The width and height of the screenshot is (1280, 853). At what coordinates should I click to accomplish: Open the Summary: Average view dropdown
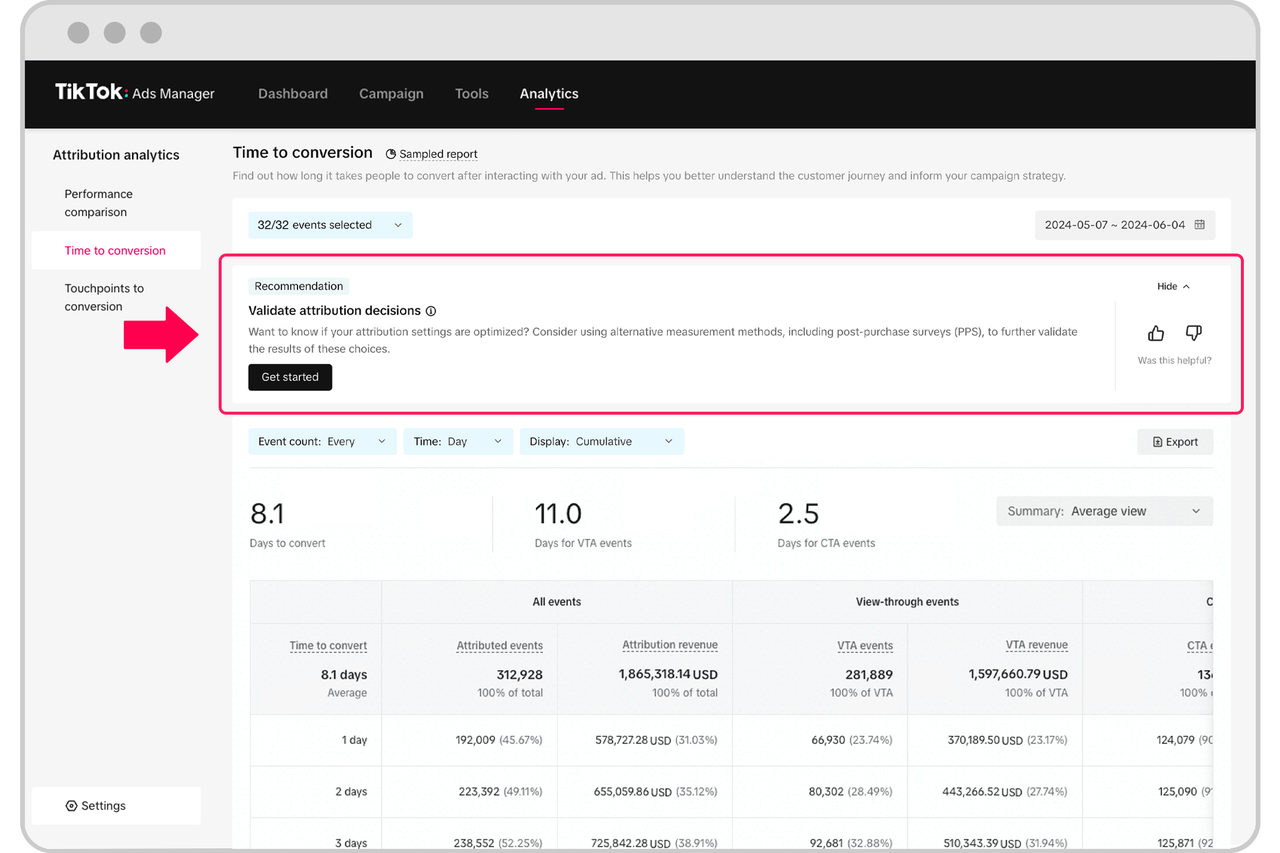pyautogui.click(x=1105, y=511)
